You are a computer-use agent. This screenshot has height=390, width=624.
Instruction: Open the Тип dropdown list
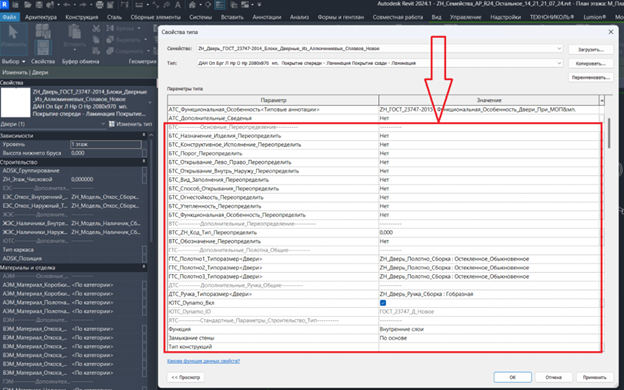click(x=559, y=63)
